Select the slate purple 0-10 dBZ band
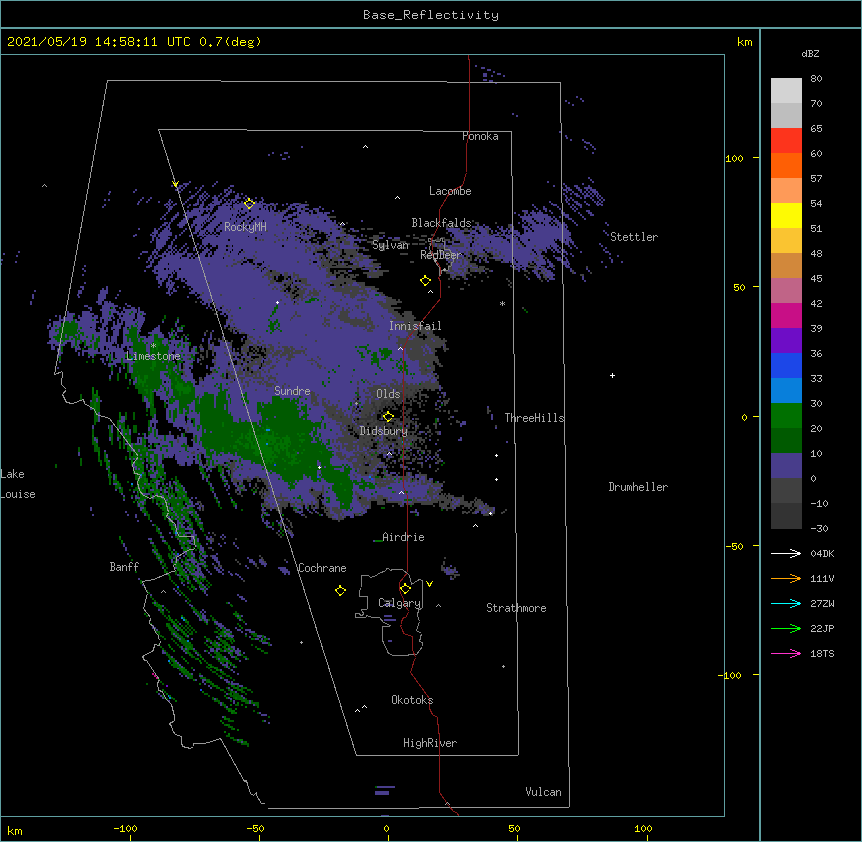Image resolution: width=862 pixels, height=842 pixels. (x=786, y=466)
